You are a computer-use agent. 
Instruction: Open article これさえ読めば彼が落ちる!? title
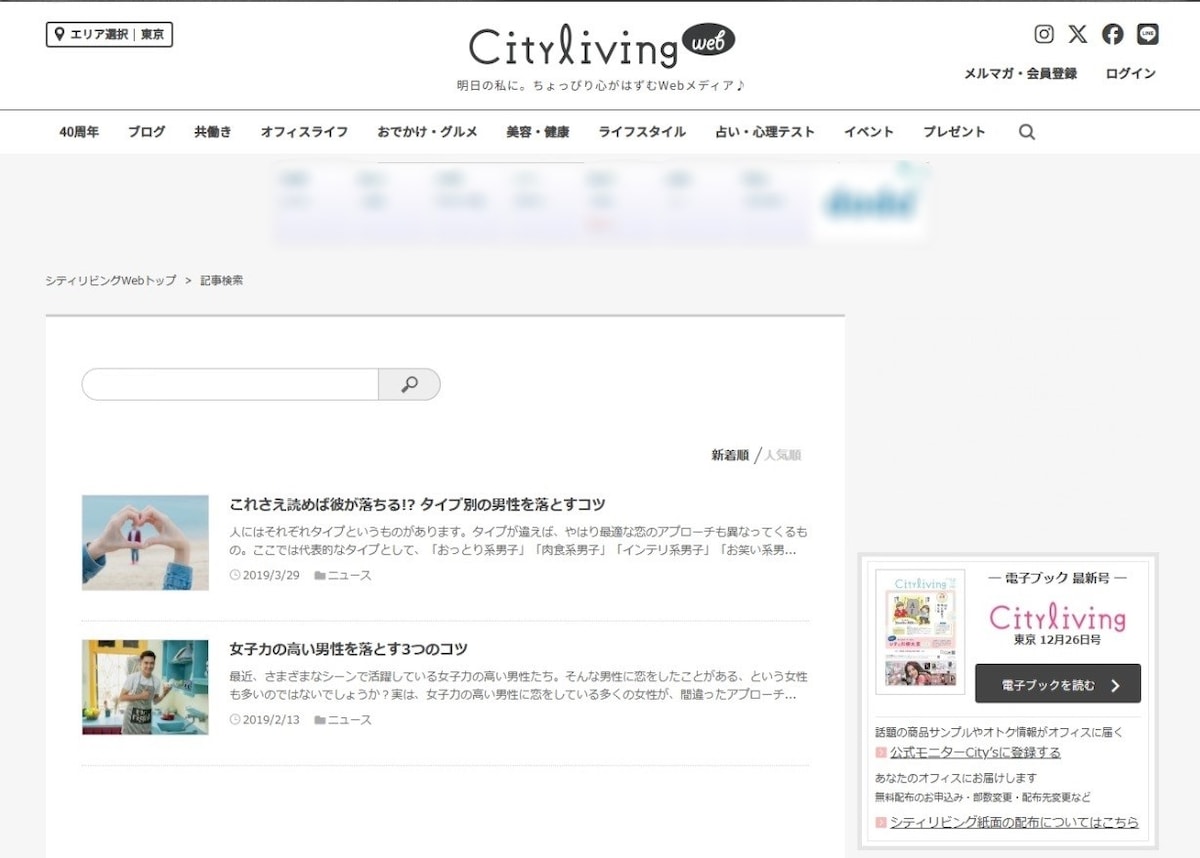coord(417,504)
